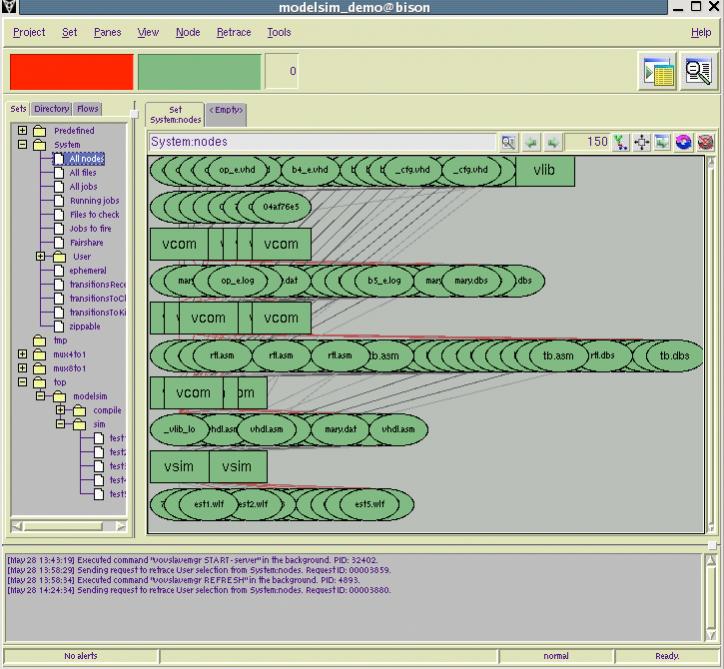Open the Project menu
The height and width of the screenshot is (669, 724).
29,32
